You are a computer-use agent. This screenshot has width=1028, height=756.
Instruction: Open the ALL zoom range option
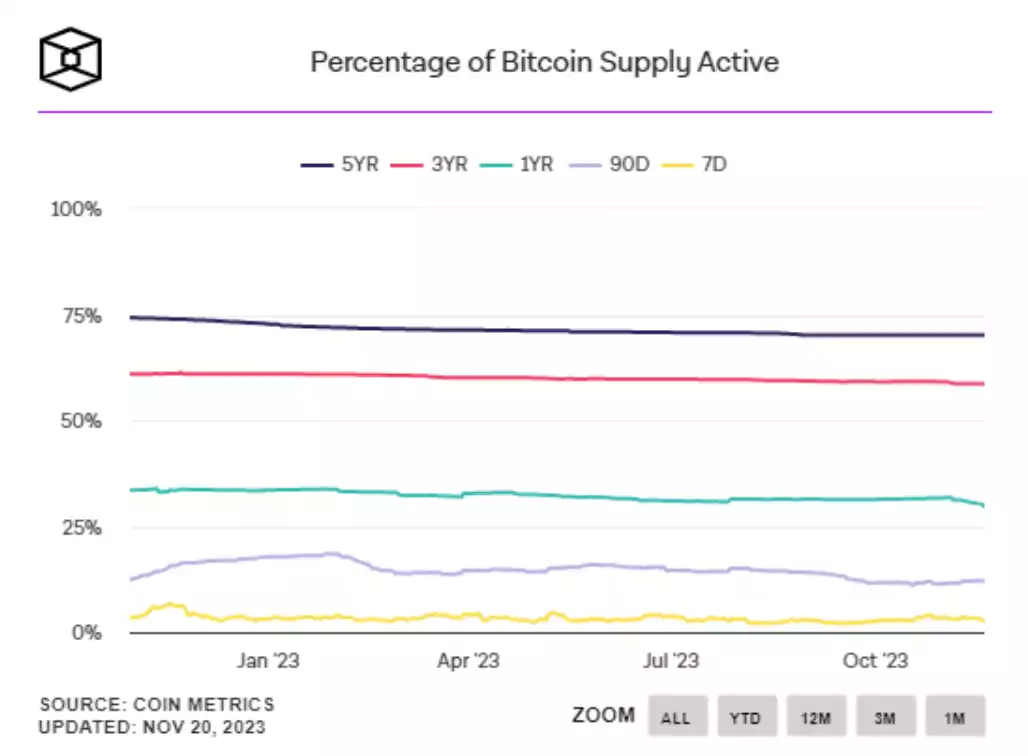pos(677,716)
